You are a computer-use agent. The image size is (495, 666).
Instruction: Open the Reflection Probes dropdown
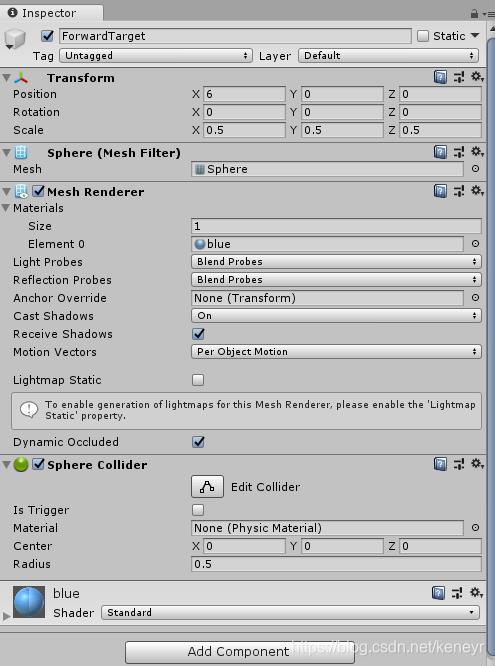tap(336, 279)
